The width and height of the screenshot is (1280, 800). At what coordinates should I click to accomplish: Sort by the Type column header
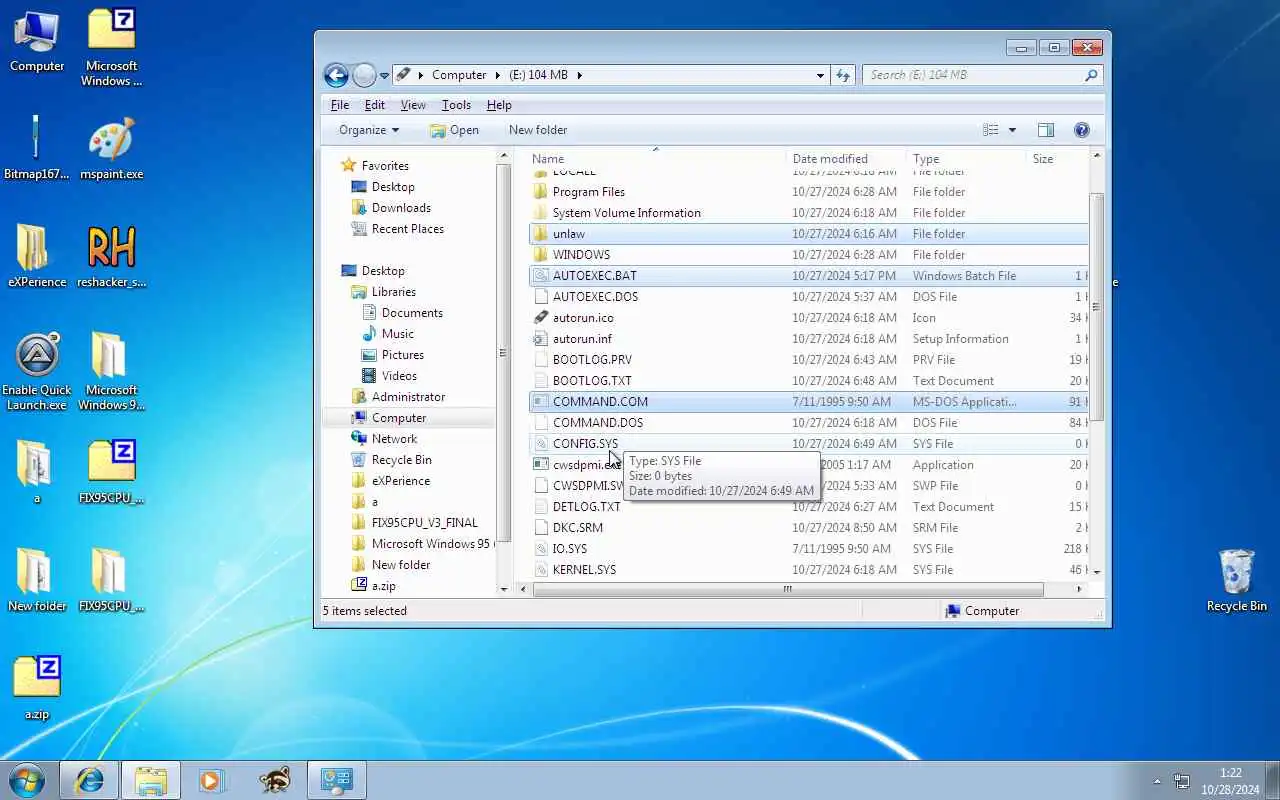pyautogui.click(x=966, y=159)
